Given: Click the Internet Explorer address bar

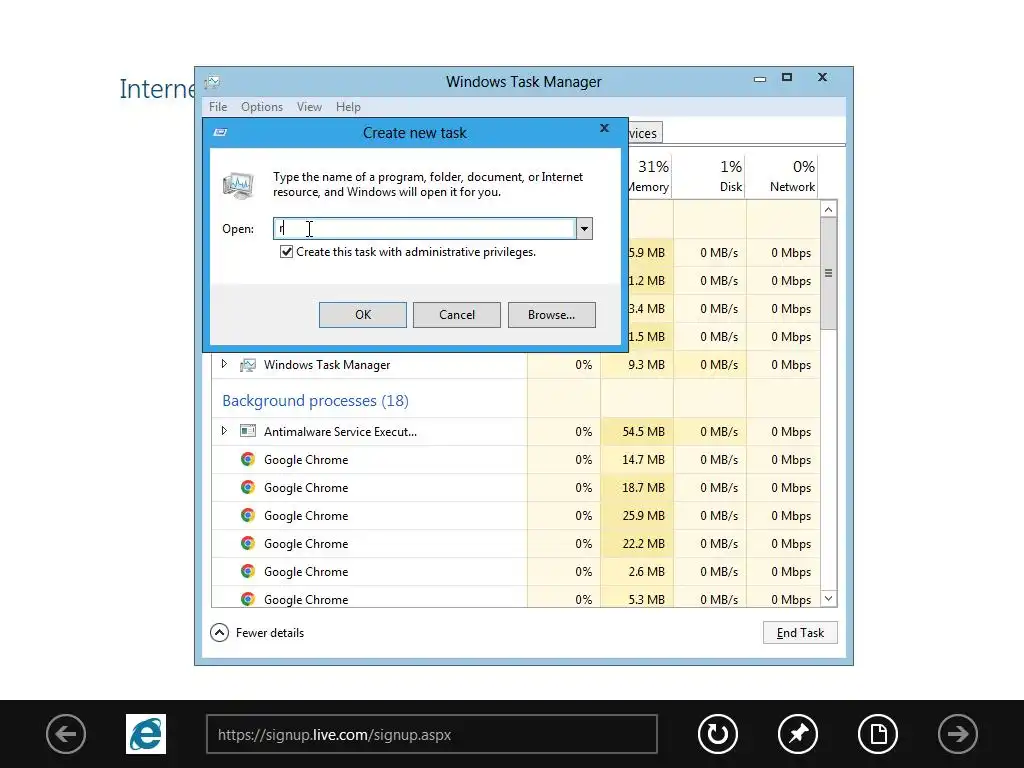Looking at the screenshot, I should 432,734.
